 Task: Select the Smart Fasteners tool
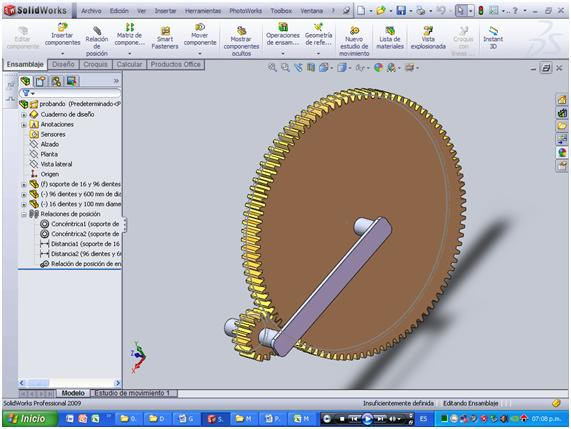165,38
